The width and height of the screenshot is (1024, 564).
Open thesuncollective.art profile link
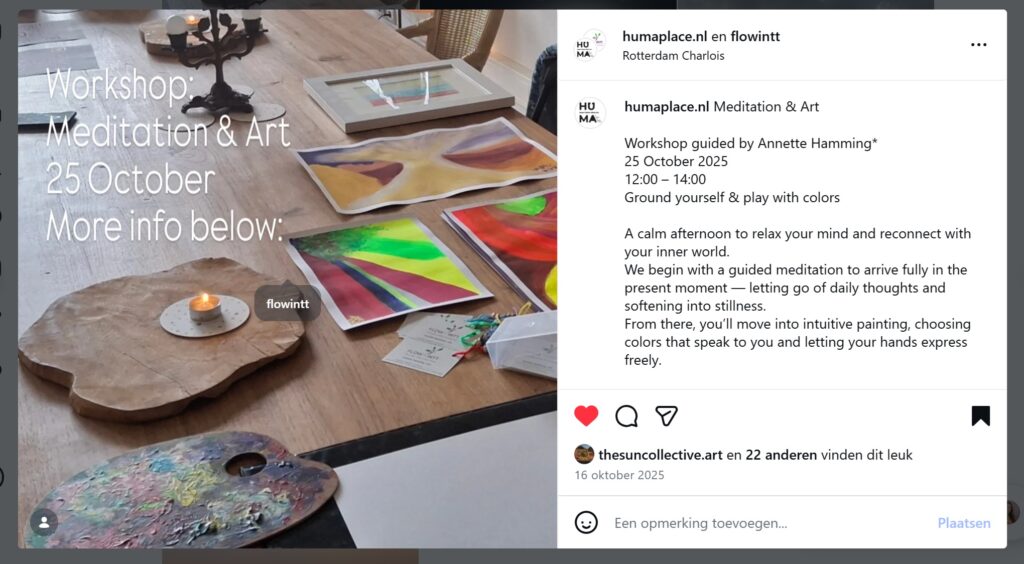coord(660,454)
